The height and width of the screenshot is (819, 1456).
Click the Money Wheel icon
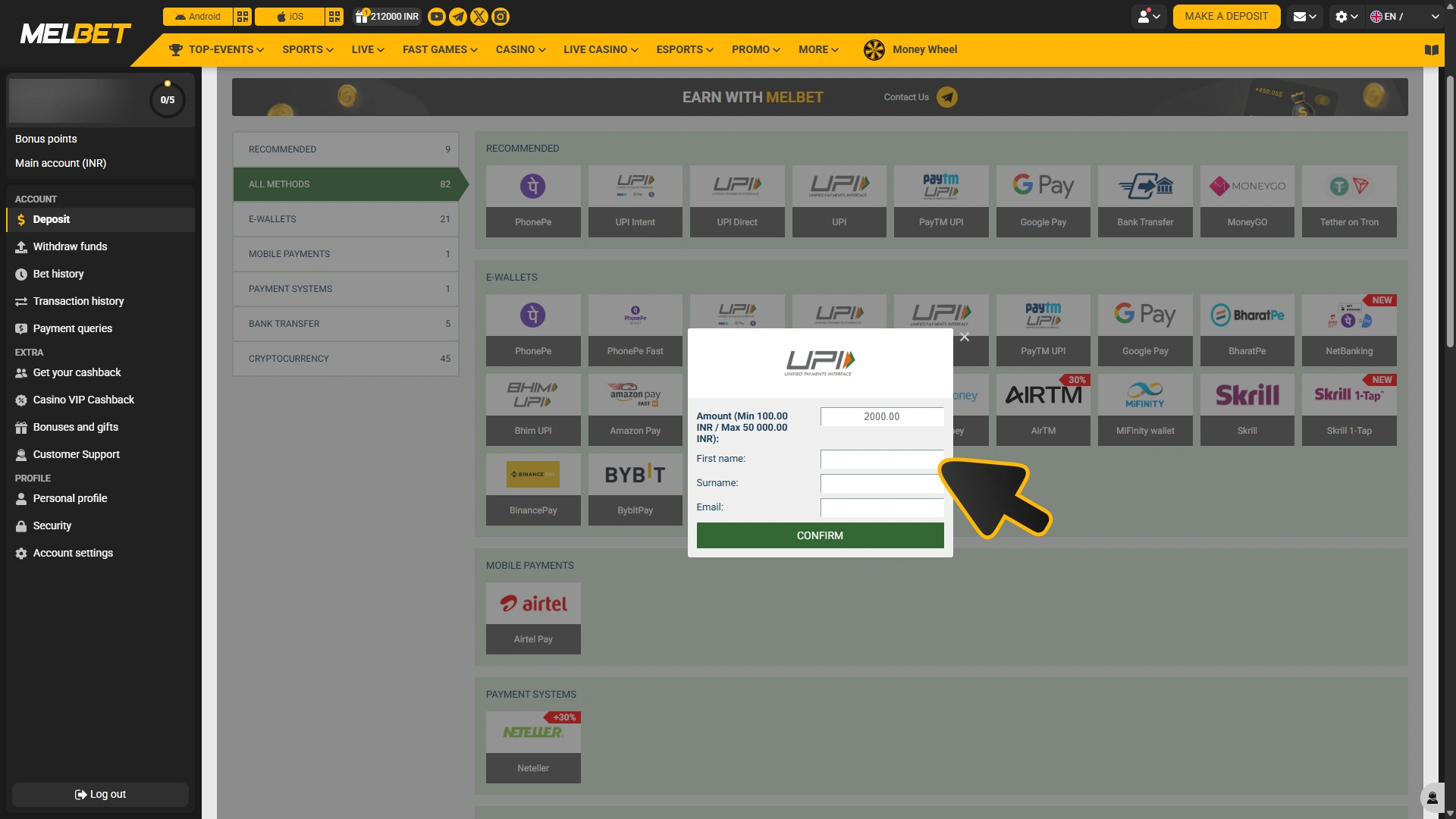click(874, 50)
